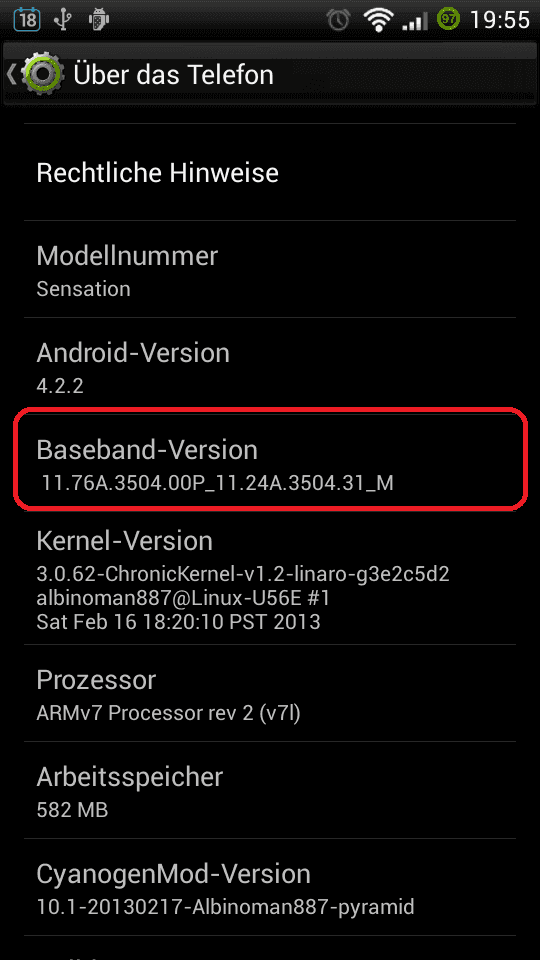Tap the Über das Telefon title

173,75
